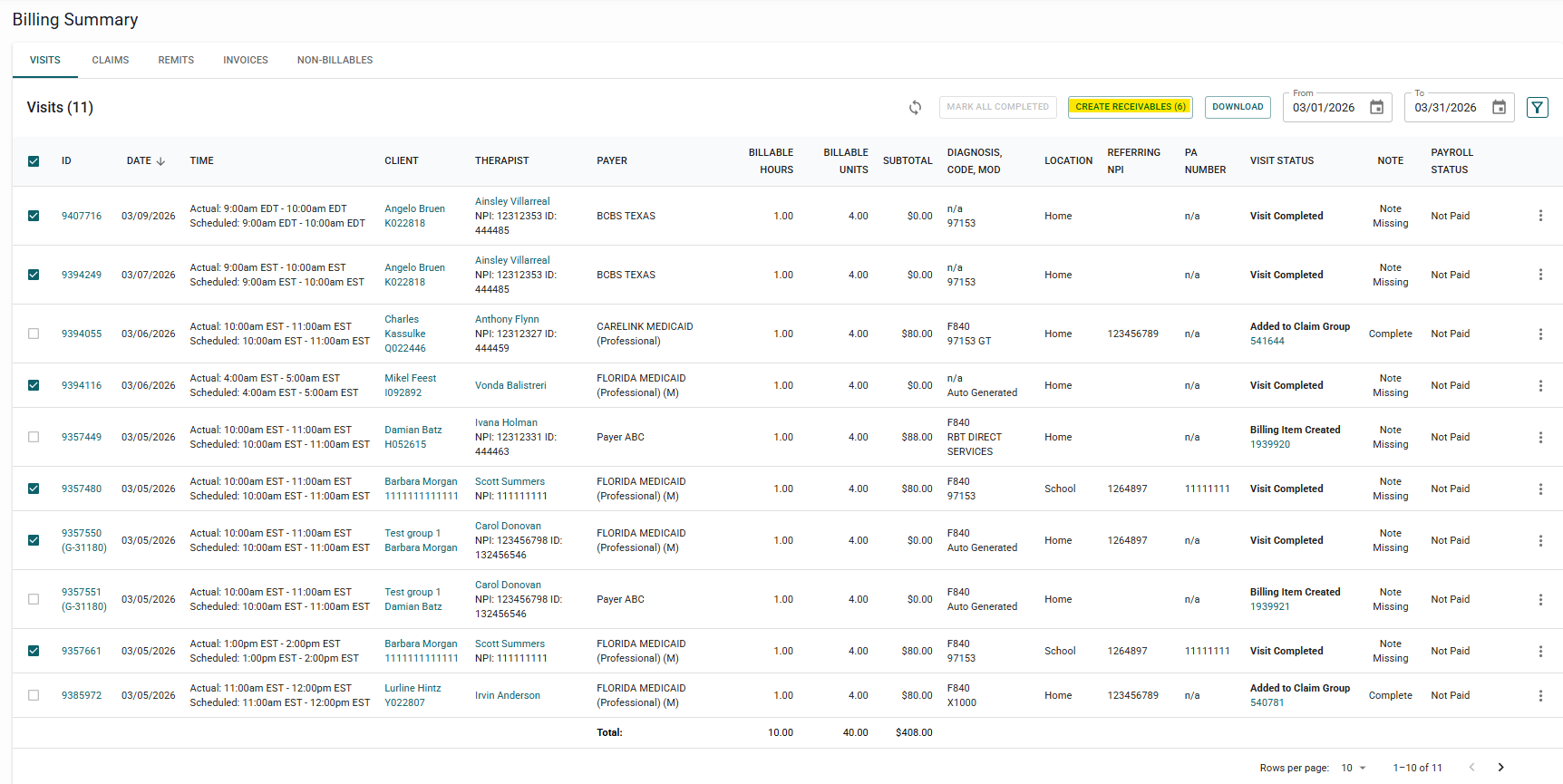Uncheck the box for visit 9357480
This screenshot has width=1563, height=784.
tap(34, 489)
